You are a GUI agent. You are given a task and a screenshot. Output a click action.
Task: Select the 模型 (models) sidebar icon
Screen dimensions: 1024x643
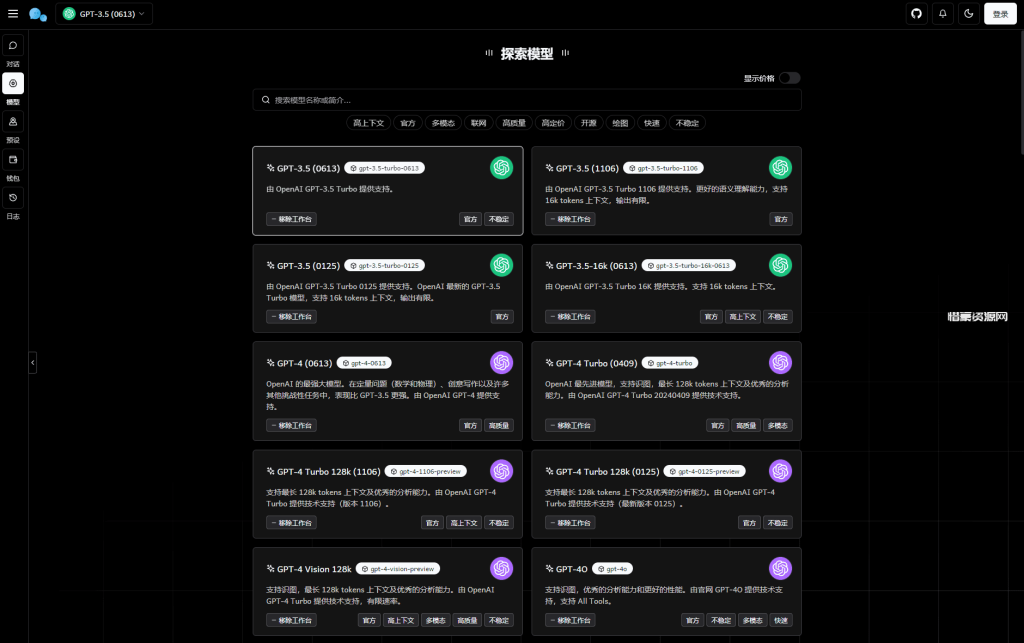click(x=13, y=82)
